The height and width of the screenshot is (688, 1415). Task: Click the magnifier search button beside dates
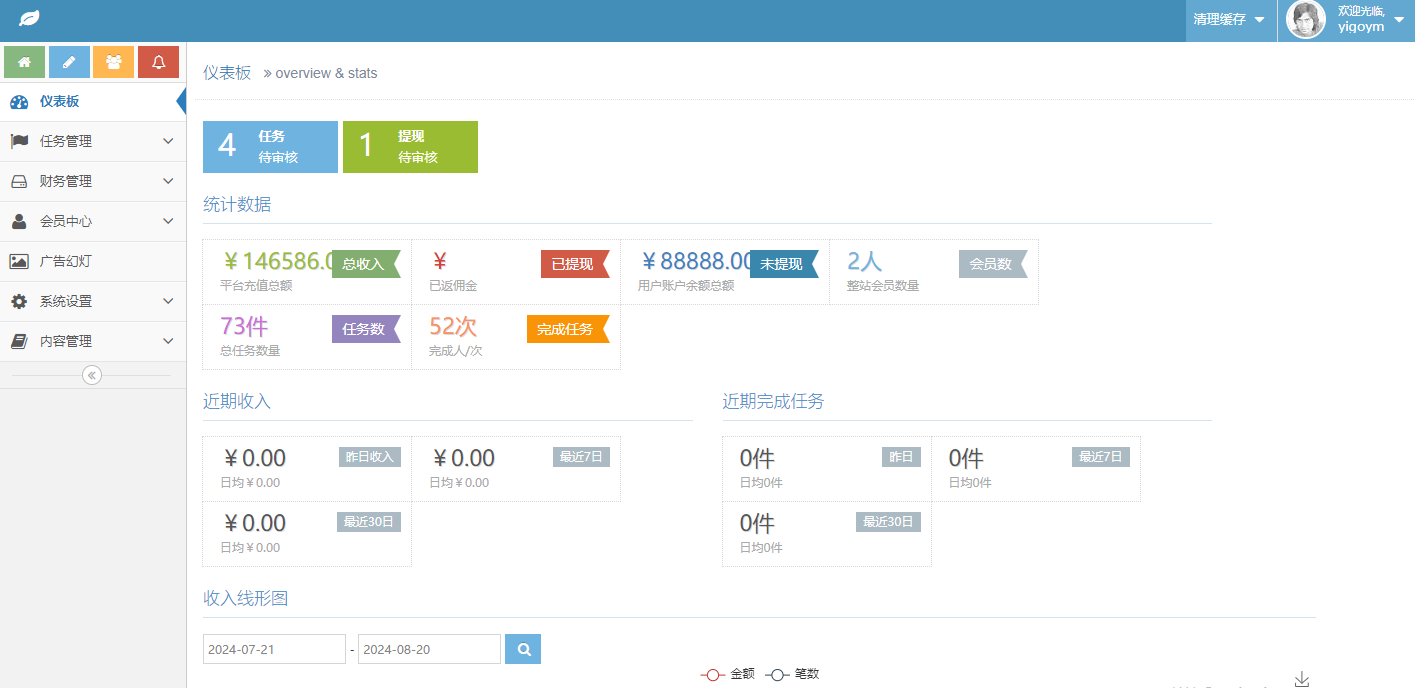pos(523,649)
